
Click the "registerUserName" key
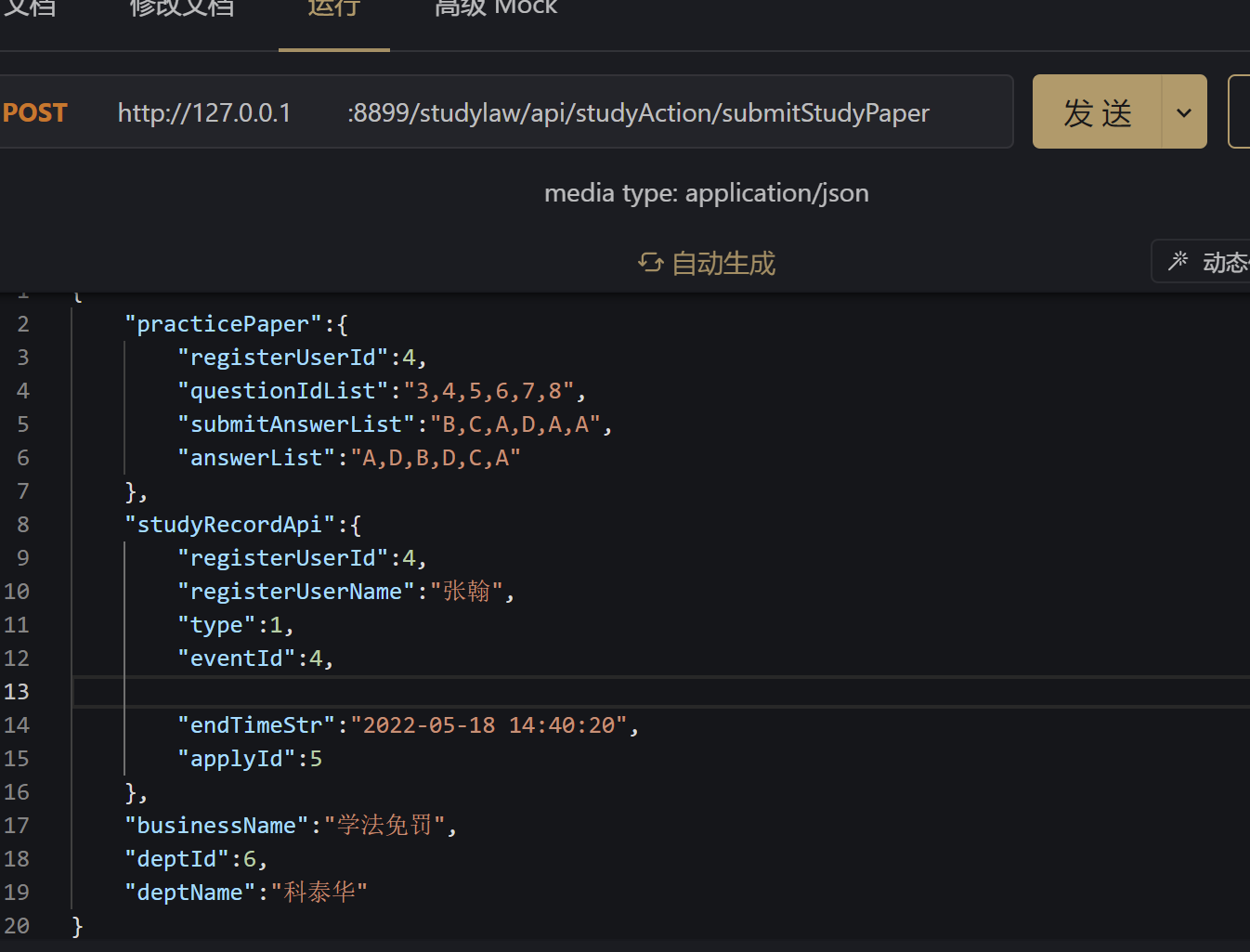point(296,592)
